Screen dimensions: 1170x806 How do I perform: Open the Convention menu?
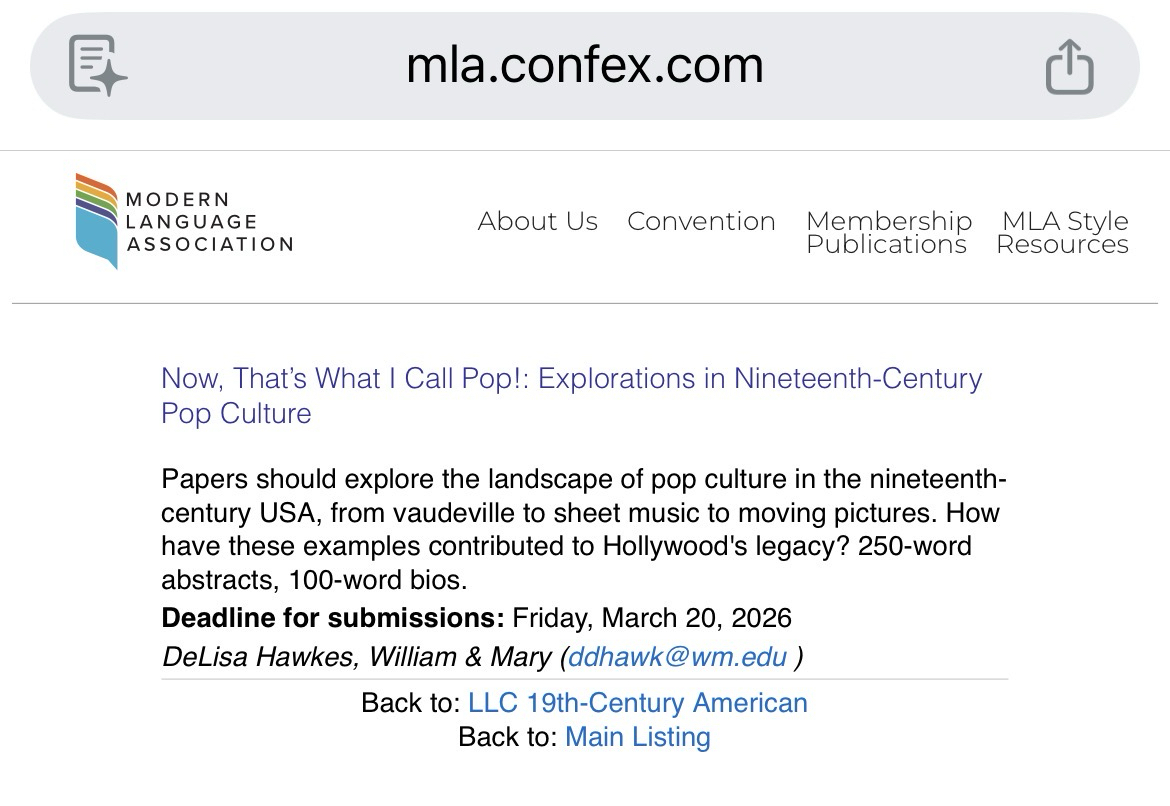[x=701, y=221]
